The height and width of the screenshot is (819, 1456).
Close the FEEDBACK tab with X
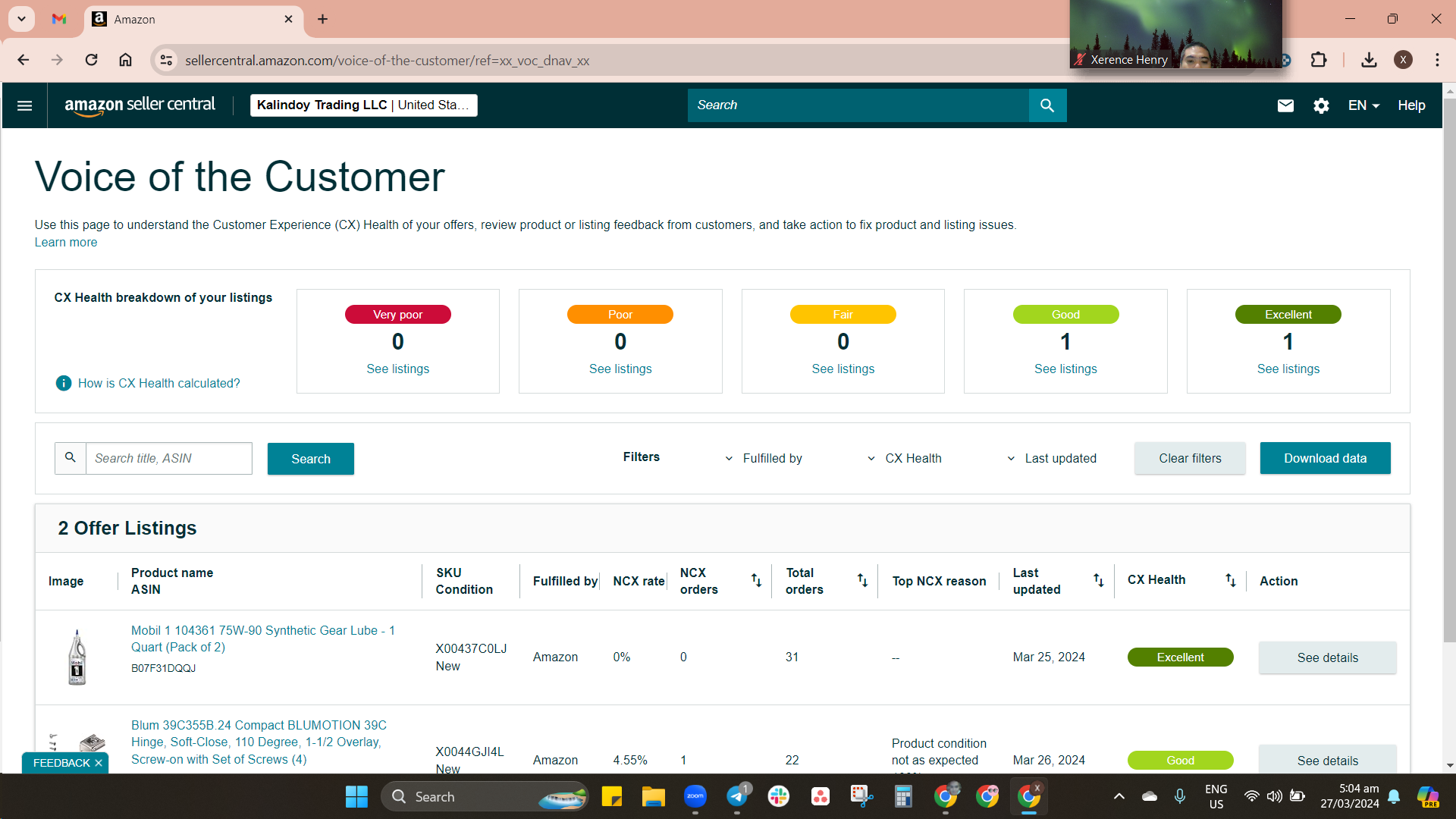pos(99,763)
